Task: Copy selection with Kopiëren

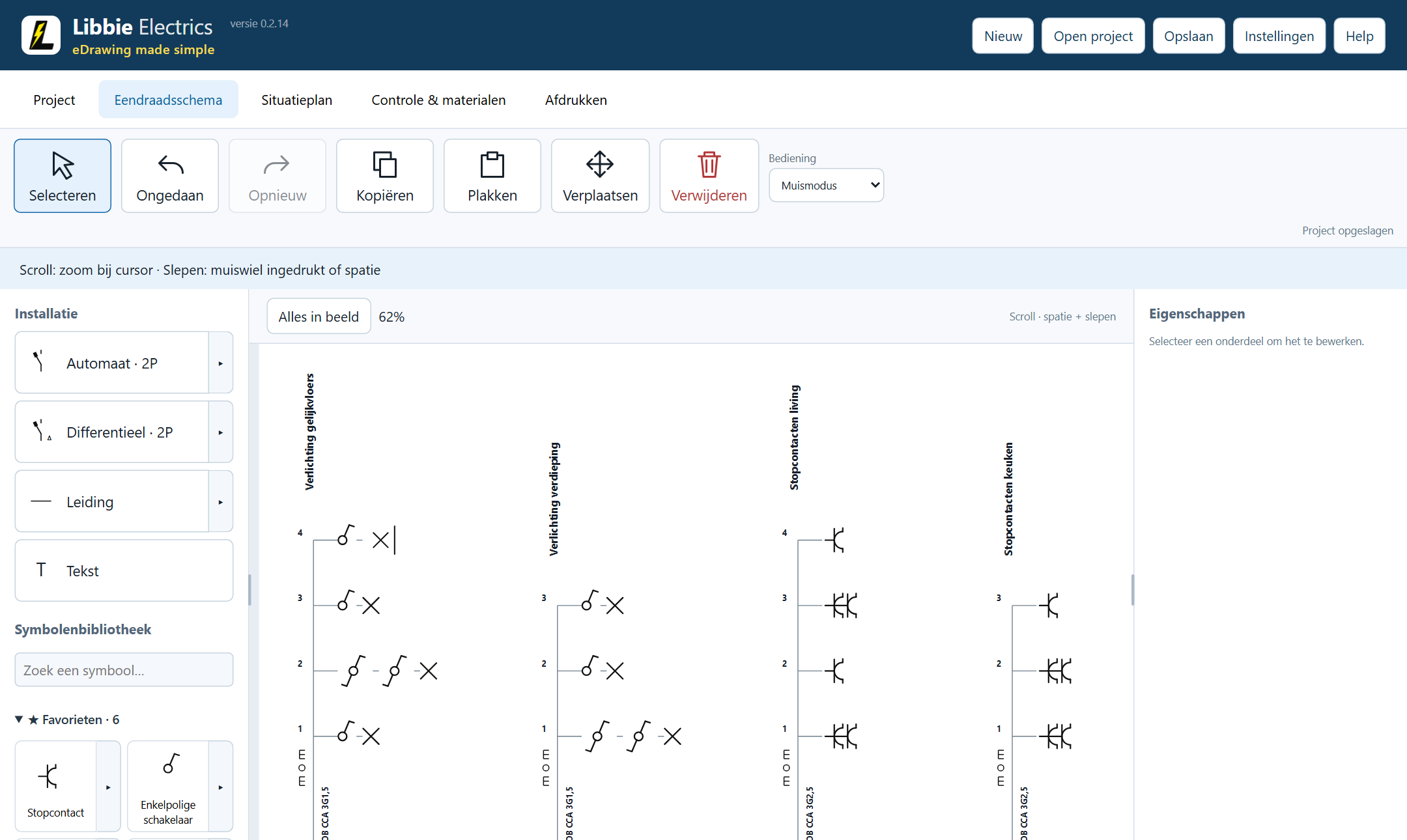Action: pyautogui.click(x=385, y=176)
